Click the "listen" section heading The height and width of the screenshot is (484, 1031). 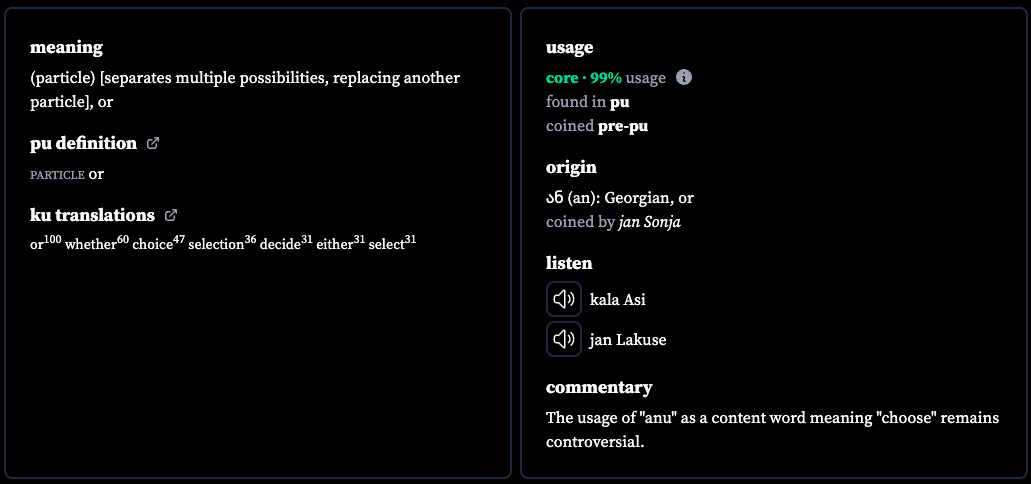569,263
